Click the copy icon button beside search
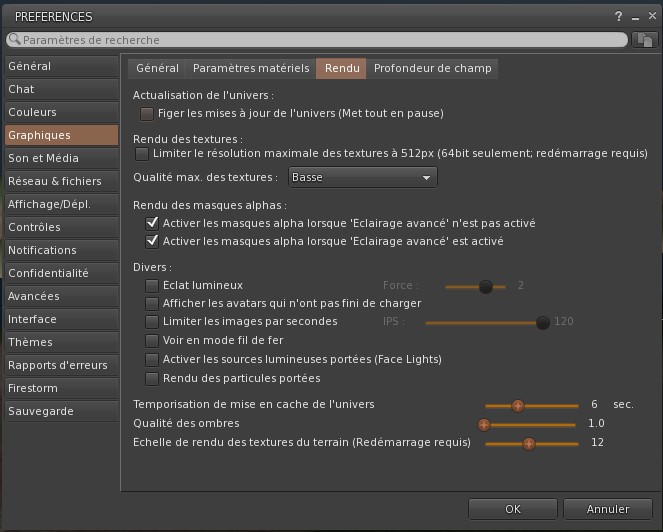The image size is (663, 532). point(645,40)
